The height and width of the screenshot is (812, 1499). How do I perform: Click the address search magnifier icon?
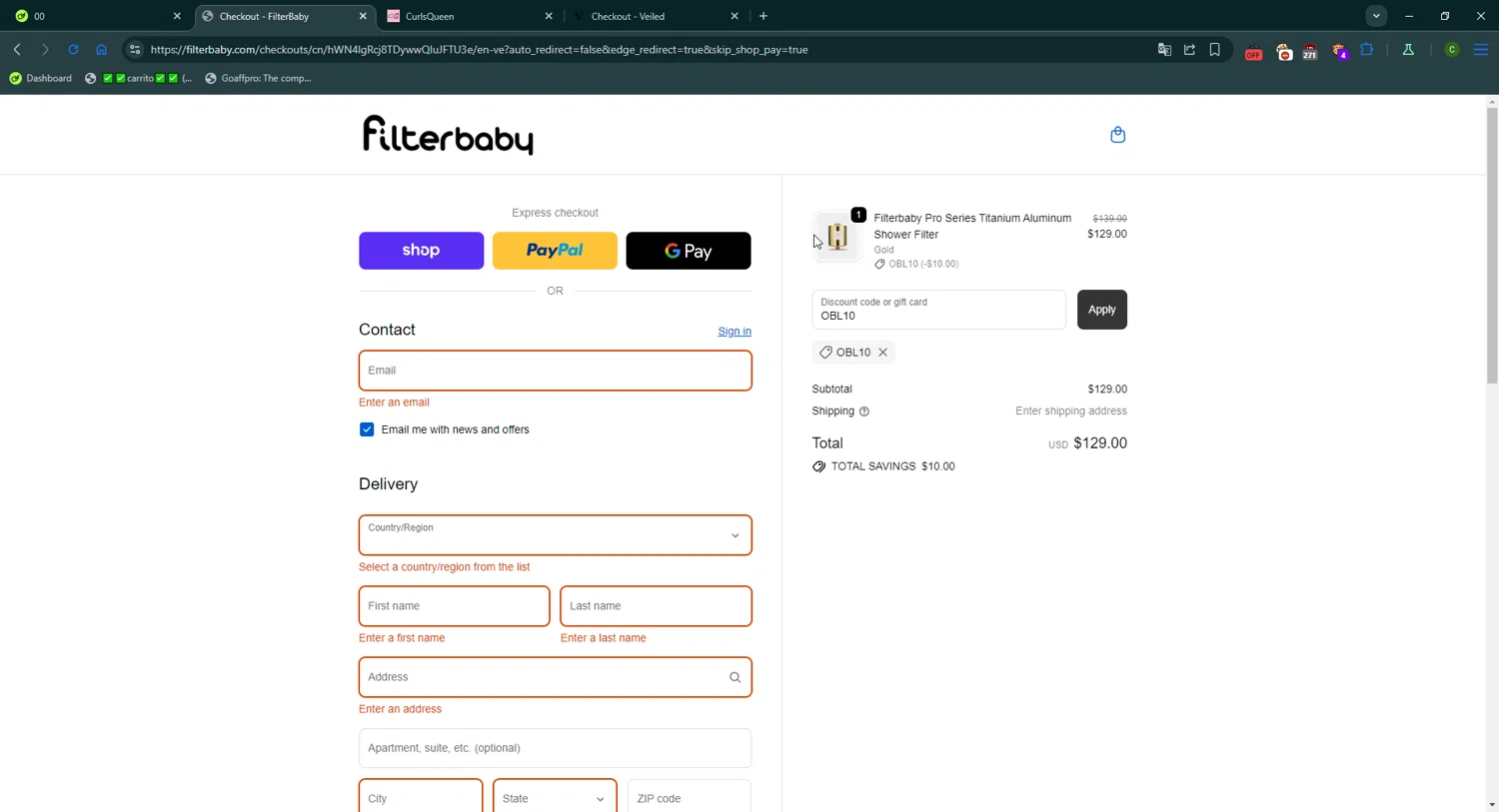[735, 678]
